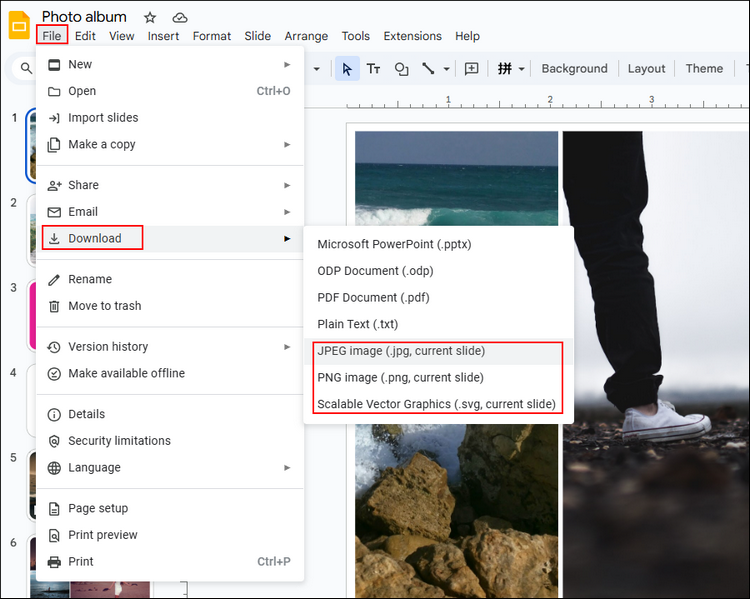The image size is (750, 599).
Task: Open the Slide menu
Action: (257, 36)
